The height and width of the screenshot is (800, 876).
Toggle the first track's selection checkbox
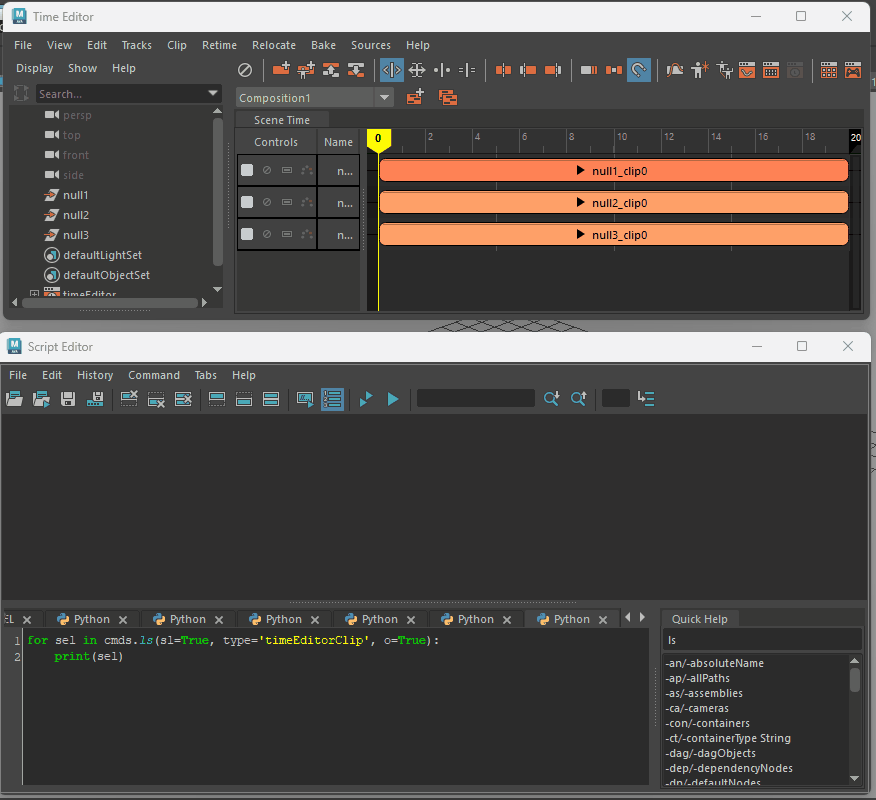click(247, 170)
